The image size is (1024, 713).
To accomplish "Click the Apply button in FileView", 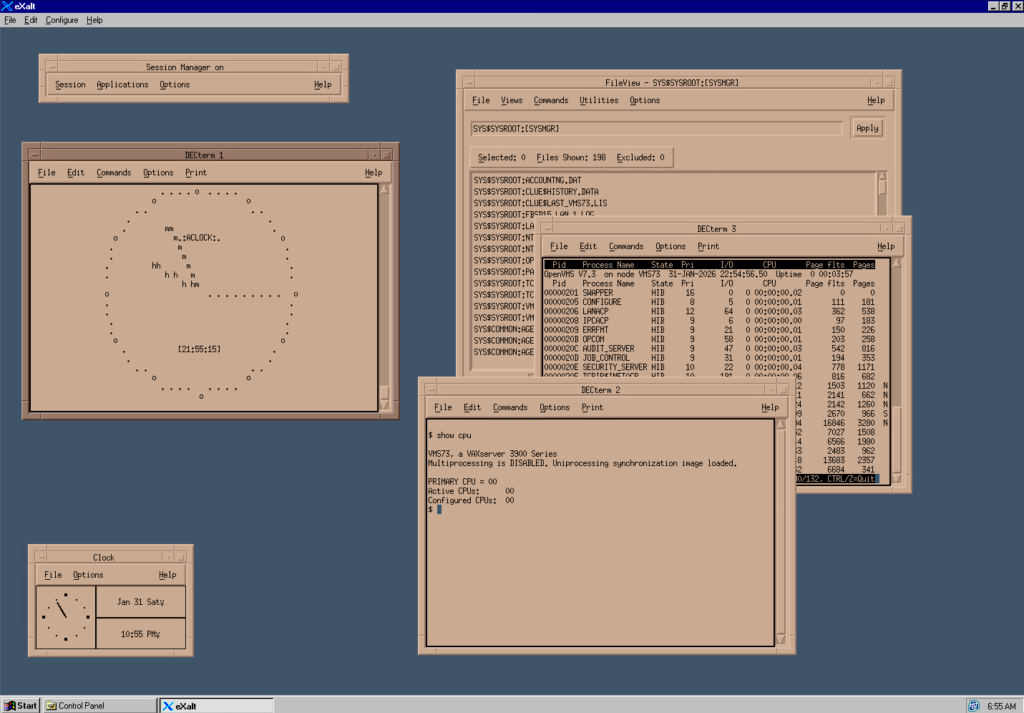I will [x=867, y=128].
